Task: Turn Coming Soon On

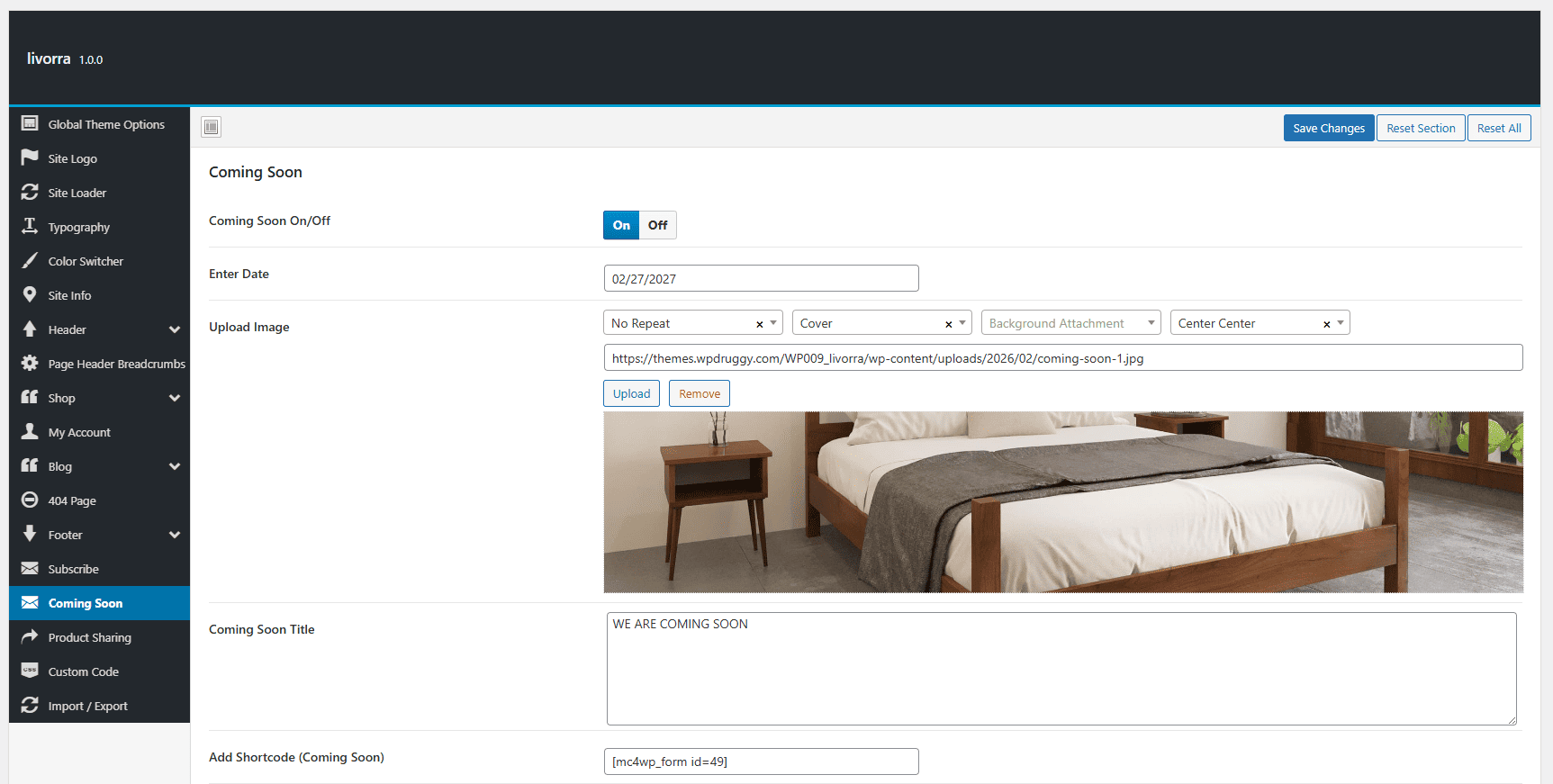Action: tap(621, 225)
